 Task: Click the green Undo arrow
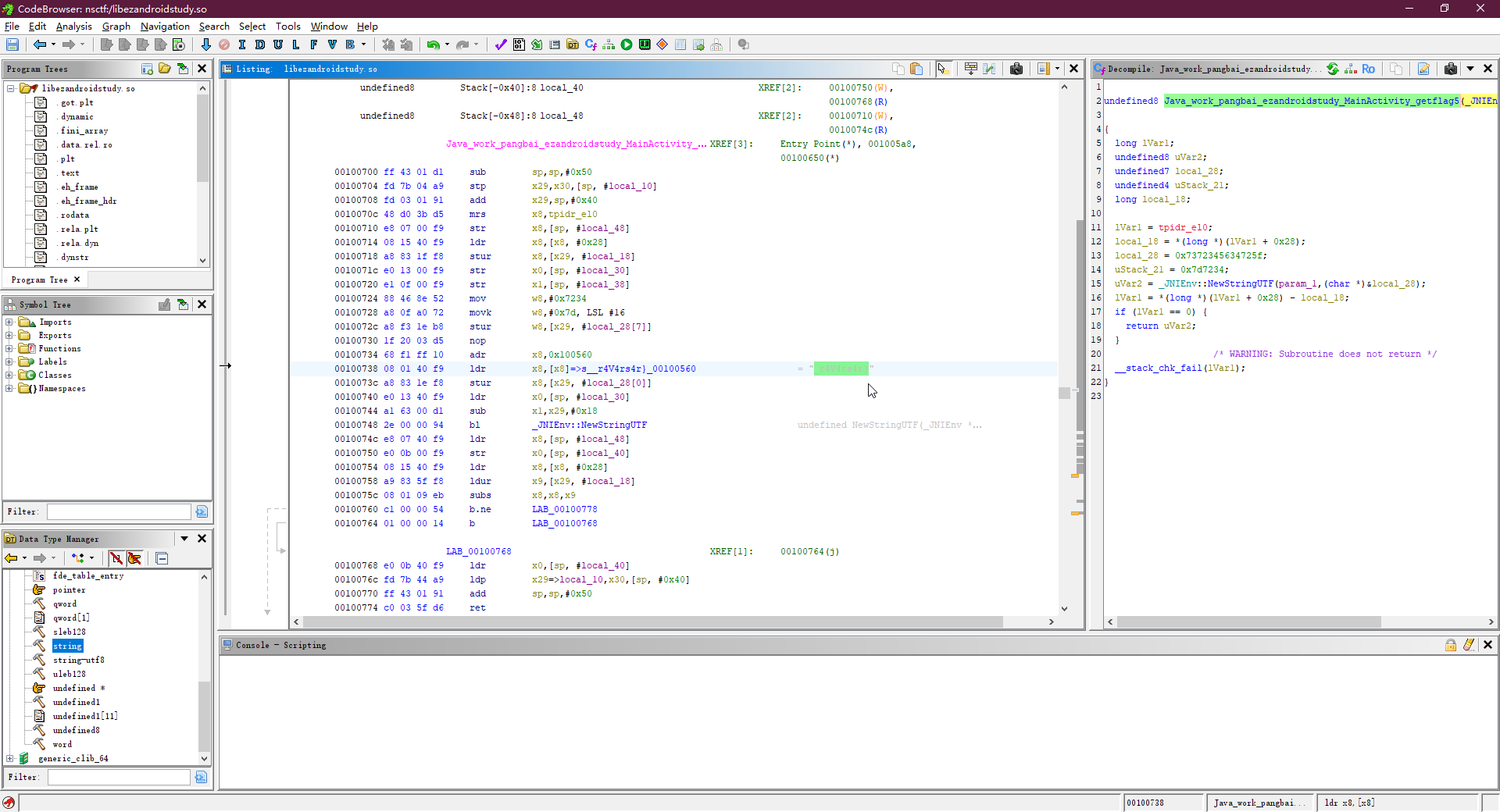(x=433, y=45)
